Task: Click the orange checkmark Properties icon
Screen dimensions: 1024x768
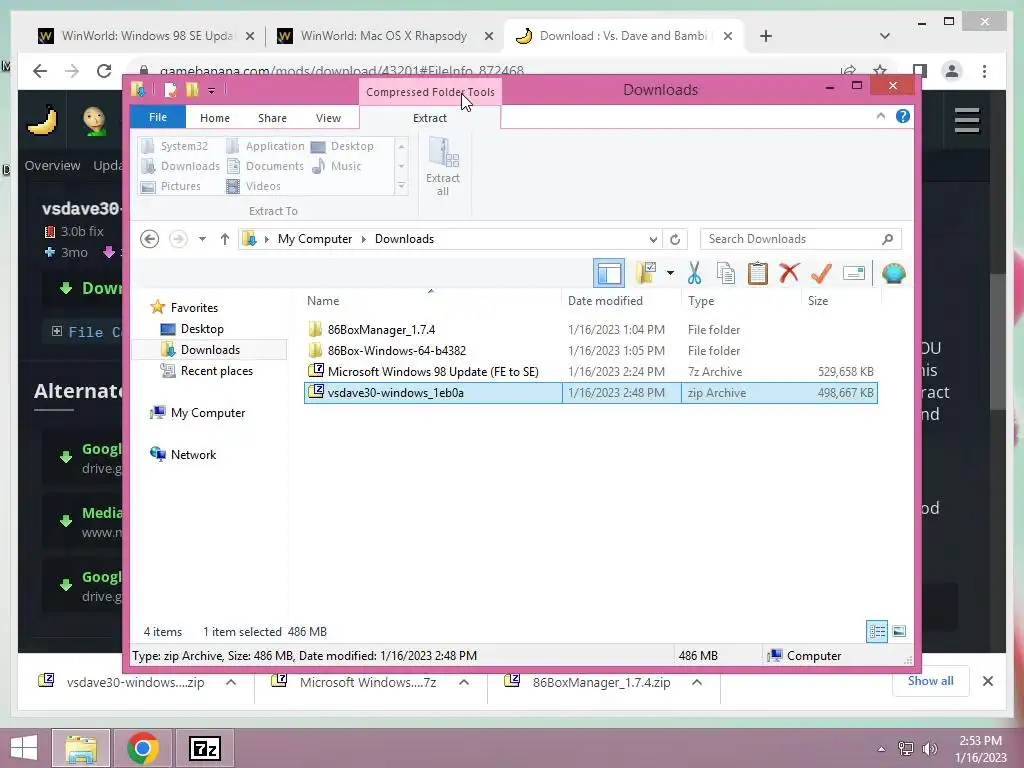Action: 821,273
